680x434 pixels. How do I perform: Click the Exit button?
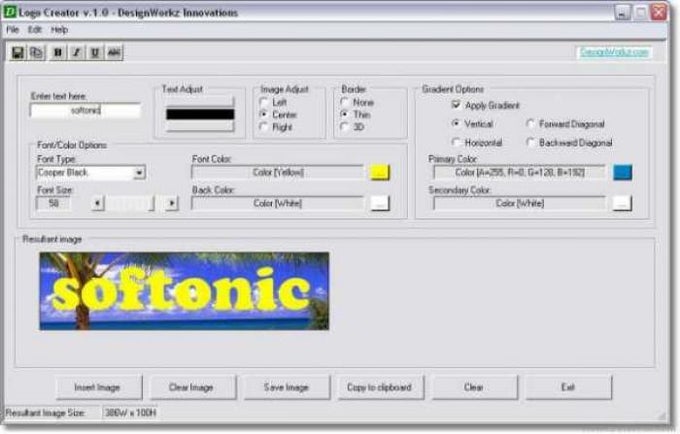click(x=569, y=388)
